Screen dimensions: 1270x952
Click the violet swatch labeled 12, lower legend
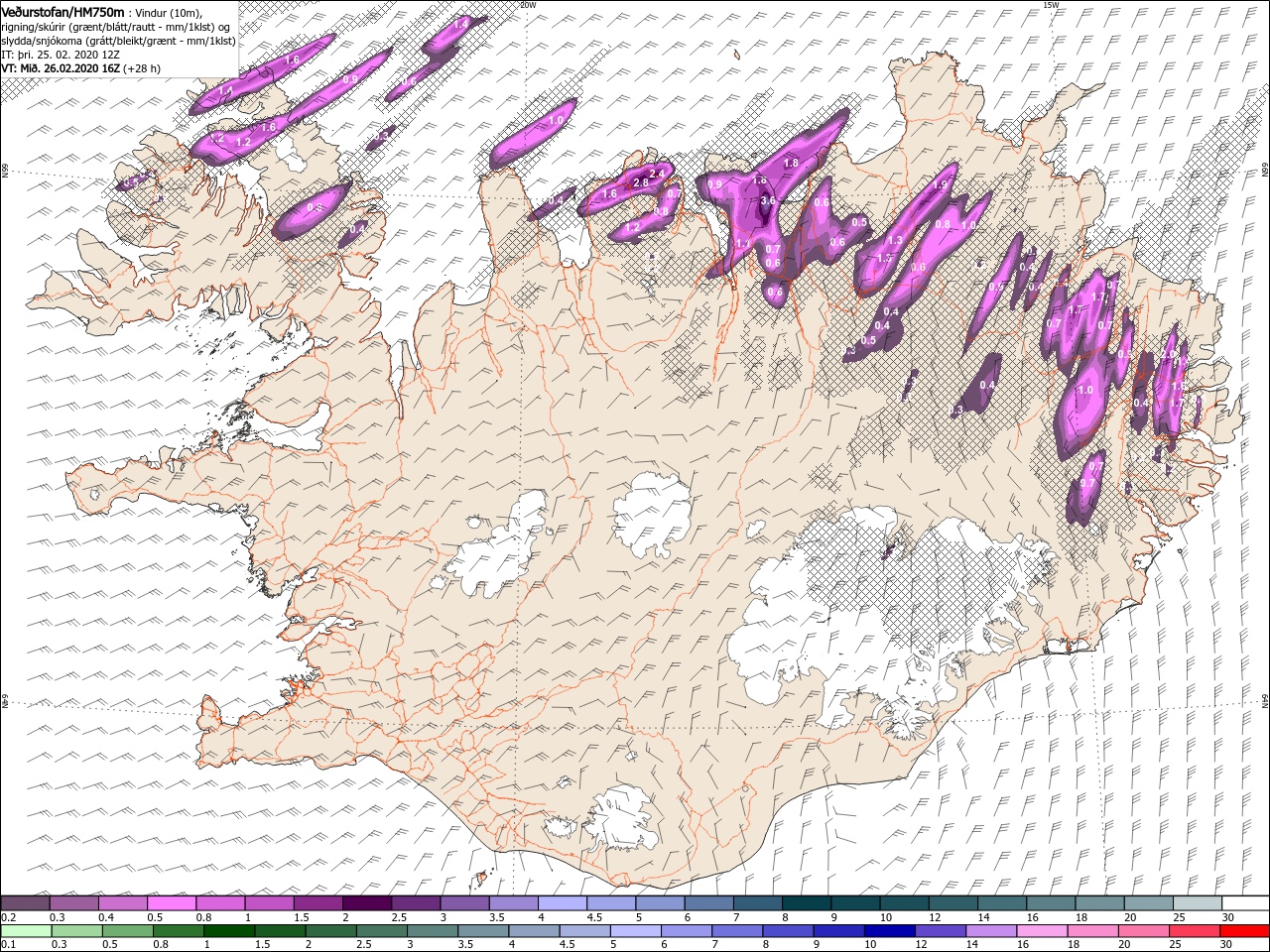940,930
